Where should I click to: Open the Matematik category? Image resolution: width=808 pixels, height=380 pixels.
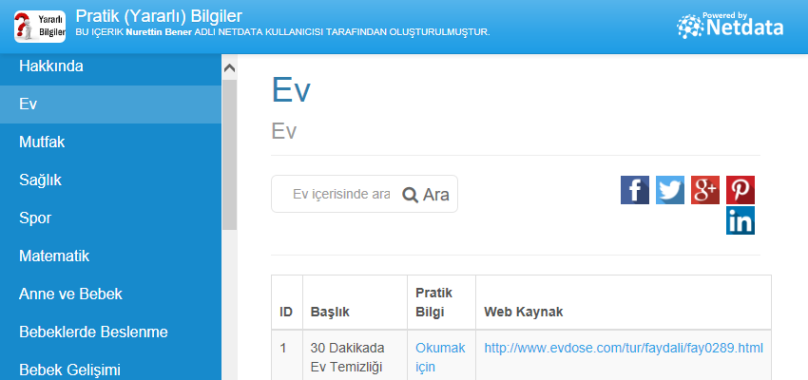[110, 256]
